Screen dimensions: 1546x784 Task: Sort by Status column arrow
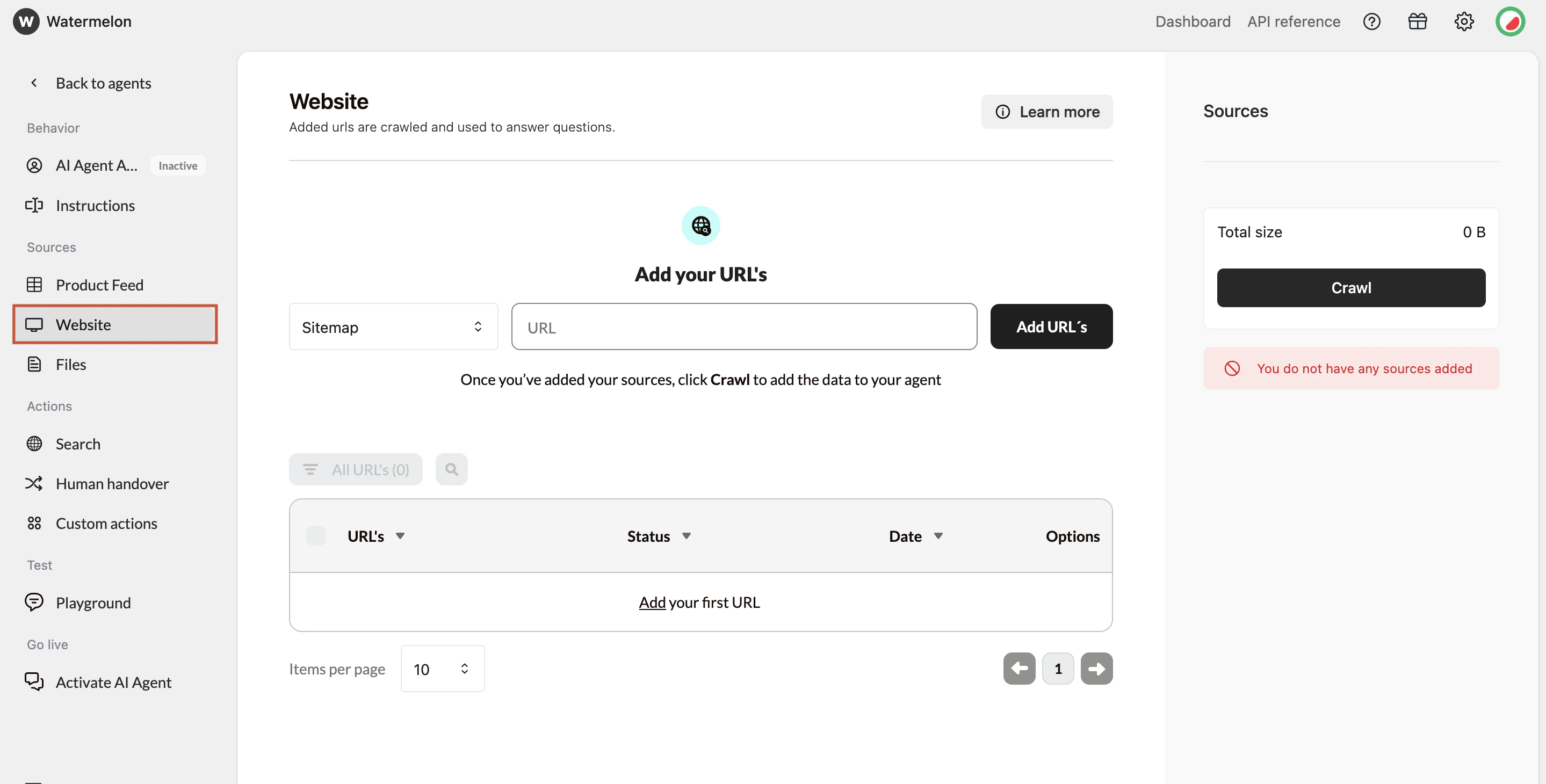pyautogui.click(x=687, y=536)
